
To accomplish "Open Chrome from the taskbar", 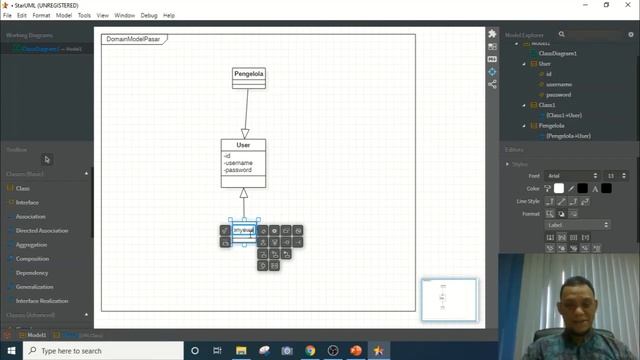I will click(310, 351).
